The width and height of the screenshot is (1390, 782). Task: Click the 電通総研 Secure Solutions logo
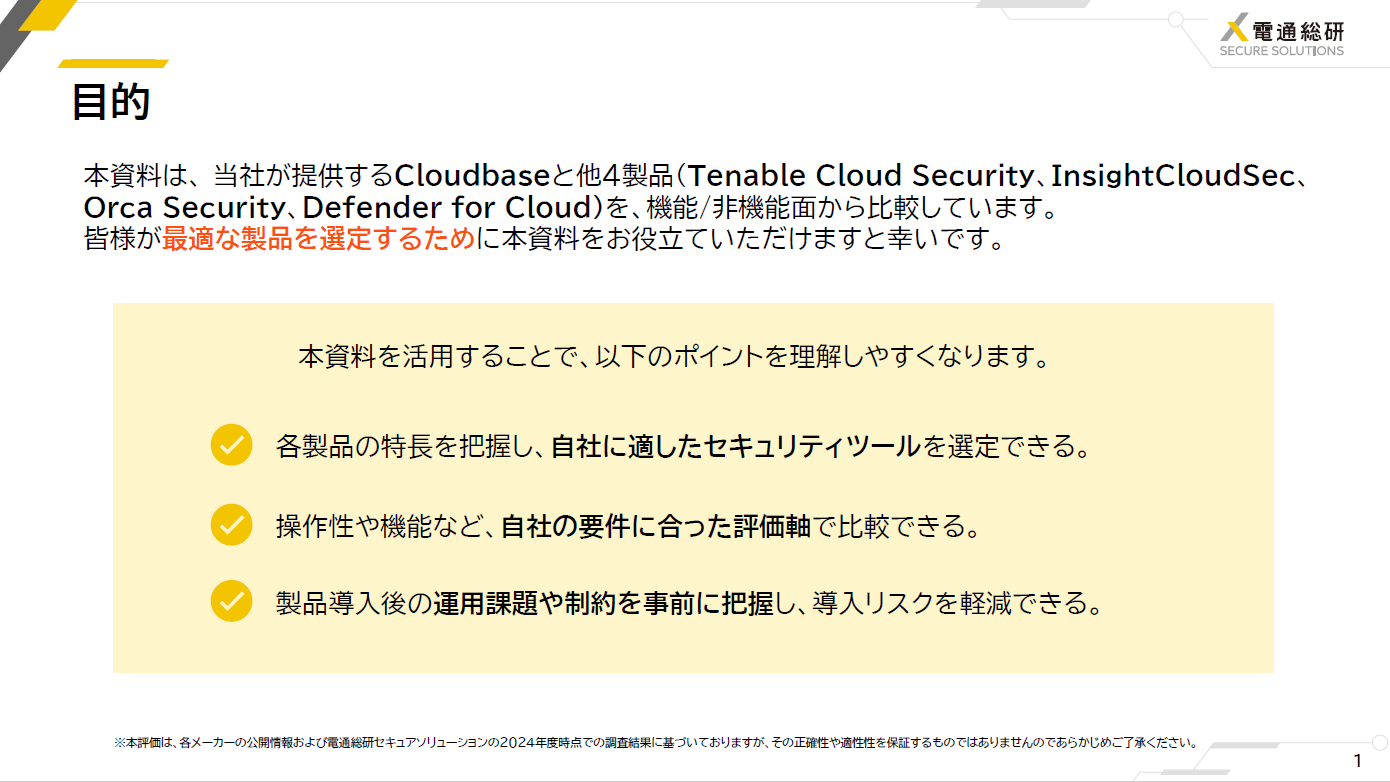point(1282,38)
